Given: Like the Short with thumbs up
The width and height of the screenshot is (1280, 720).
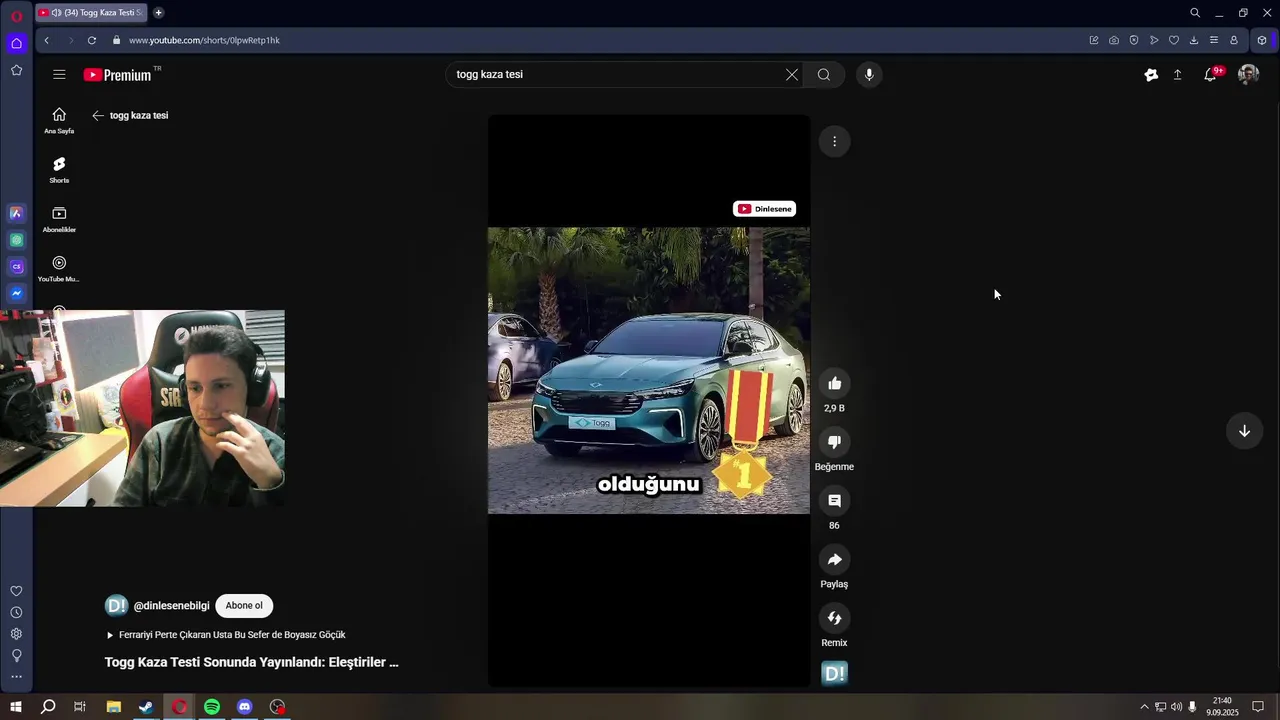Looking at the screenshot, I should (x=834, y=383).
